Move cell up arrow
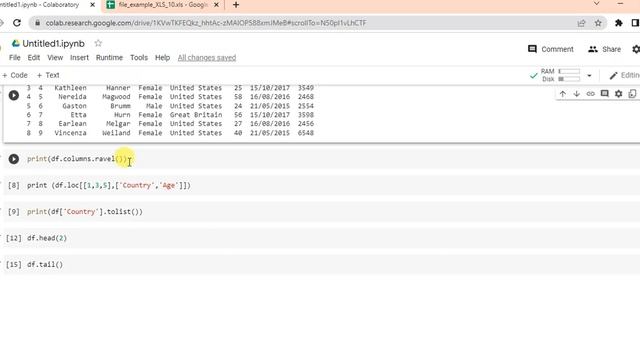Viewport: 640px width, 360px height. point(563,94)
